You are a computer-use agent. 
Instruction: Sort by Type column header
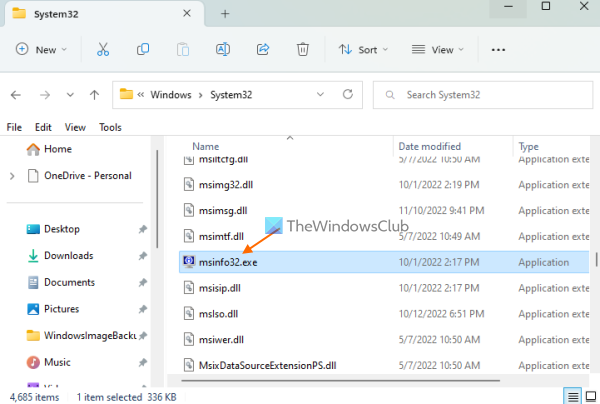[x=528, y=146]
